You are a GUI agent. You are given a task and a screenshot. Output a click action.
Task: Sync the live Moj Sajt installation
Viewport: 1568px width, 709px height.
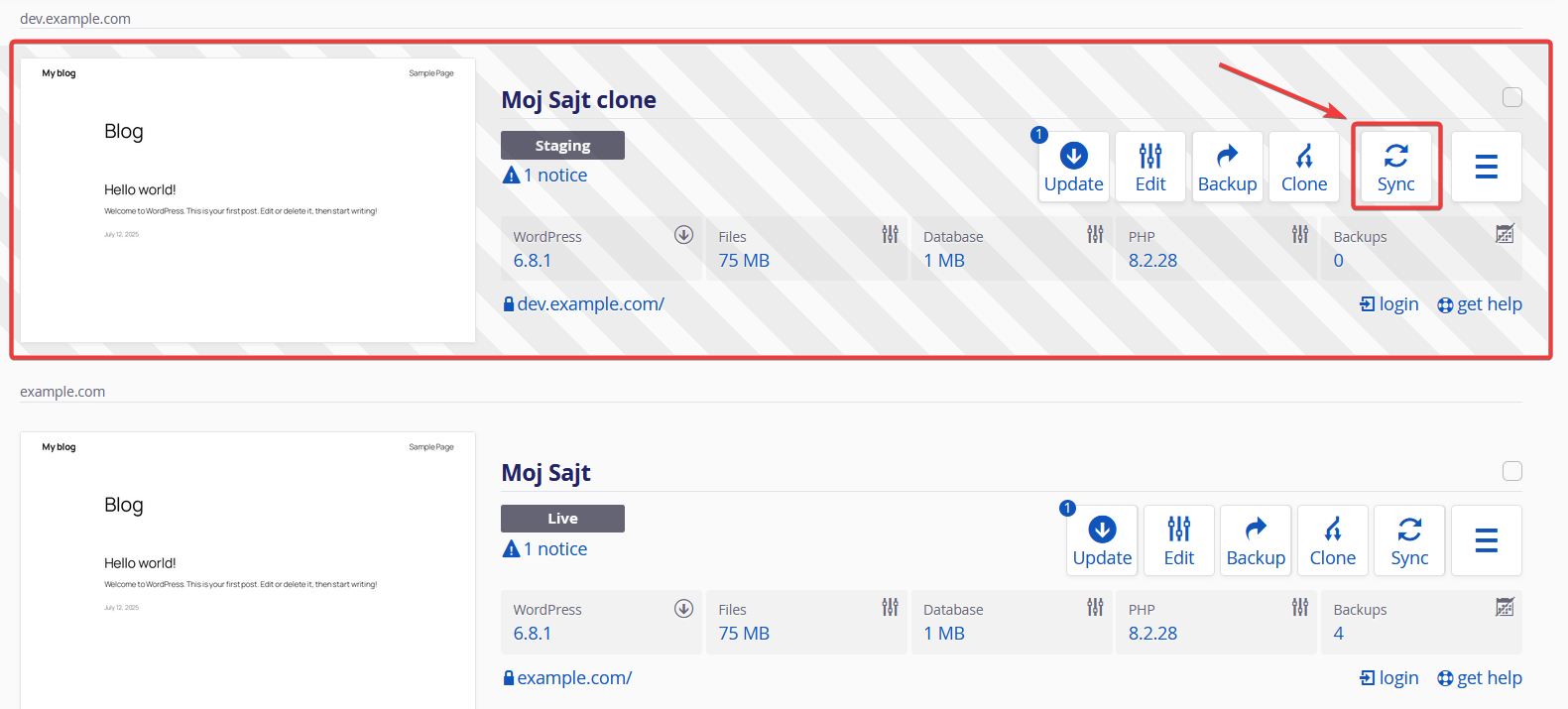click(x=1409, y=540)
